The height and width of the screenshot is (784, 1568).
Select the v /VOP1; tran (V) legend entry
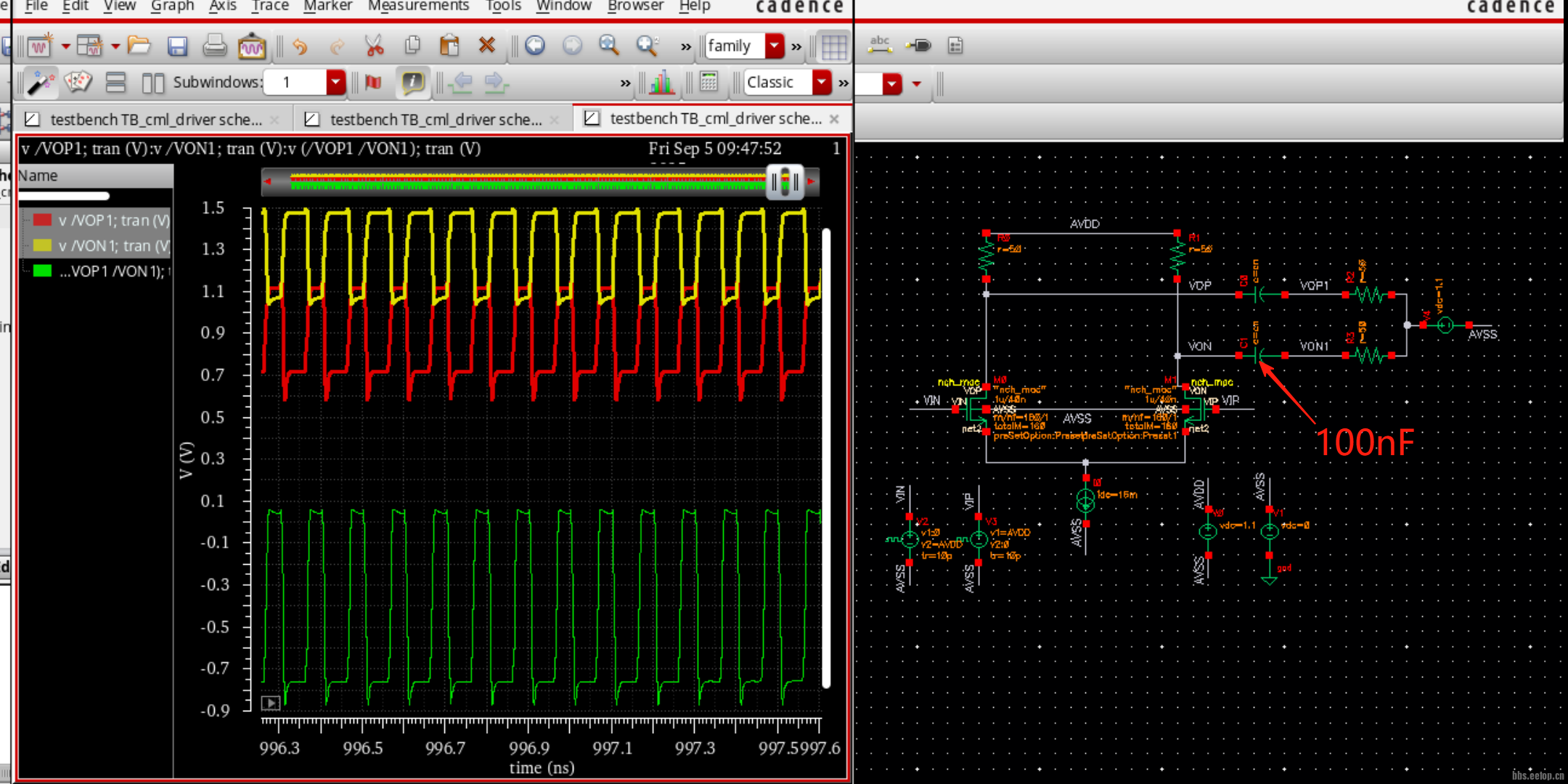coord(115,220)
